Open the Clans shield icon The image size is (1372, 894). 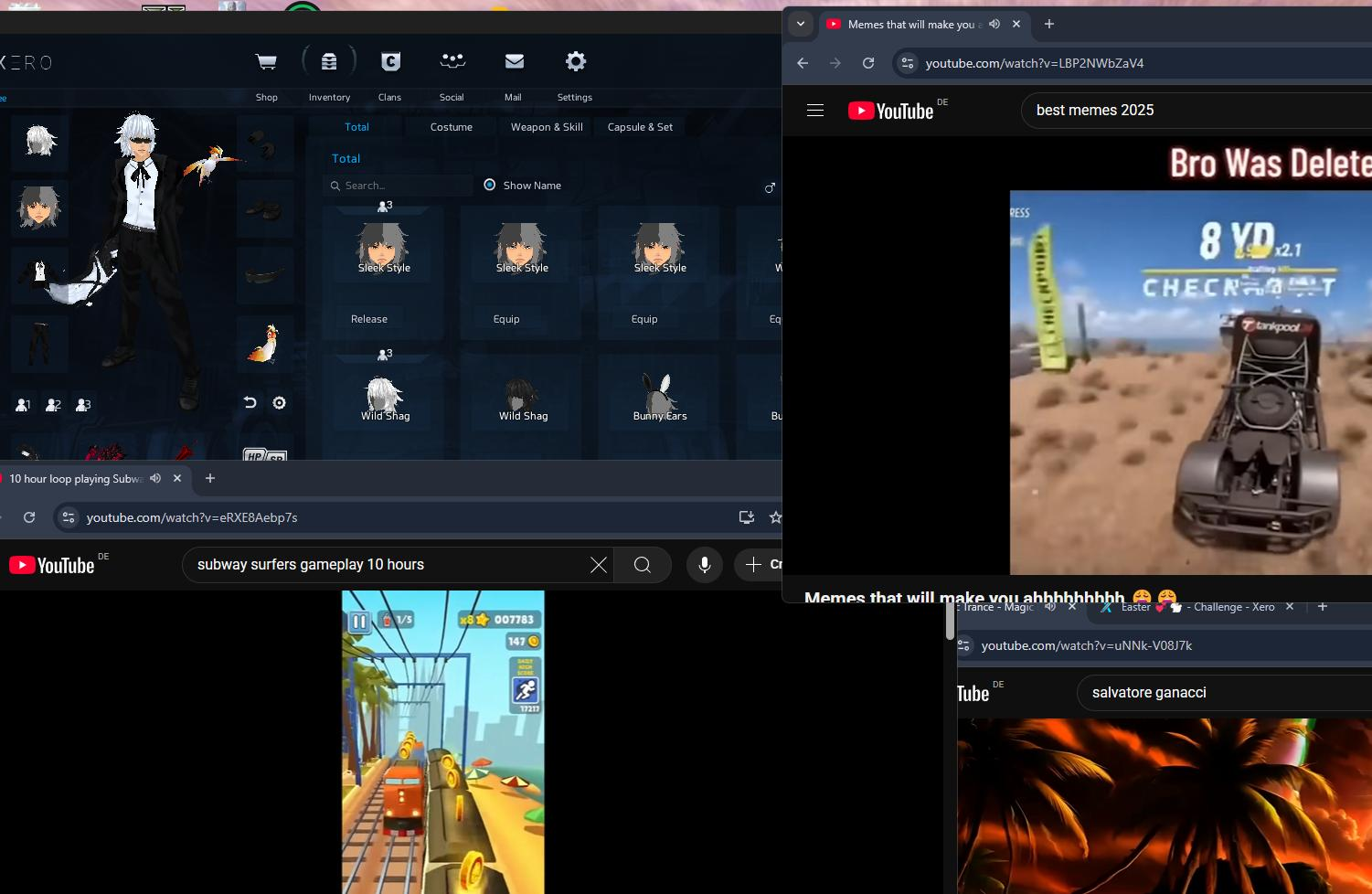[390, 62]
